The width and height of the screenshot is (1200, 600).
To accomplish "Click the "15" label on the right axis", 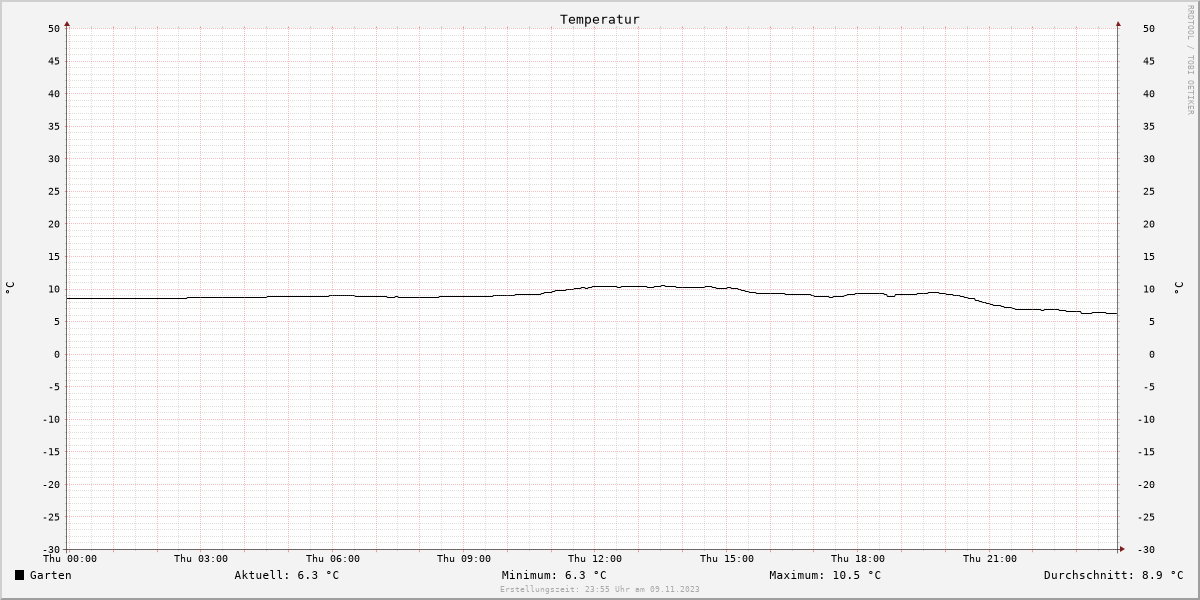I will pos(1148,256).
